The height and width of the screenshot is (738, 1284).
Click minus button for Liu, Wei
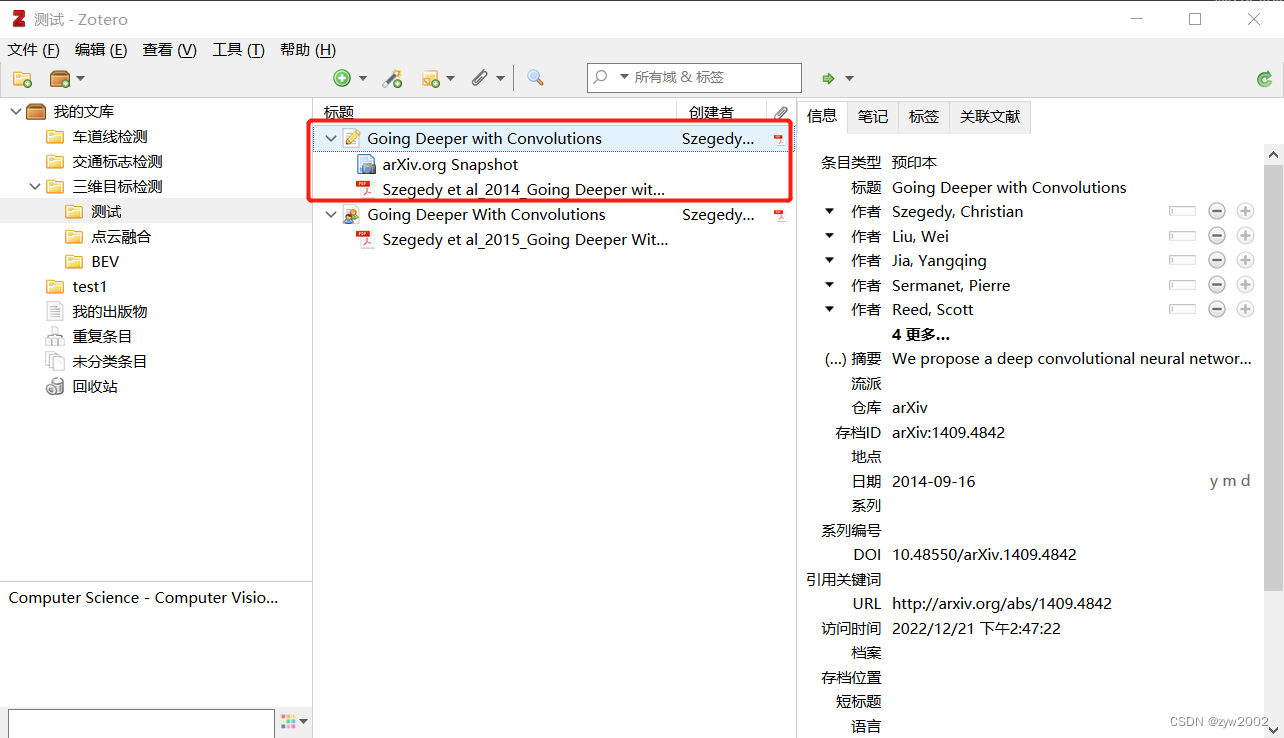click(x=1217, y=236)
